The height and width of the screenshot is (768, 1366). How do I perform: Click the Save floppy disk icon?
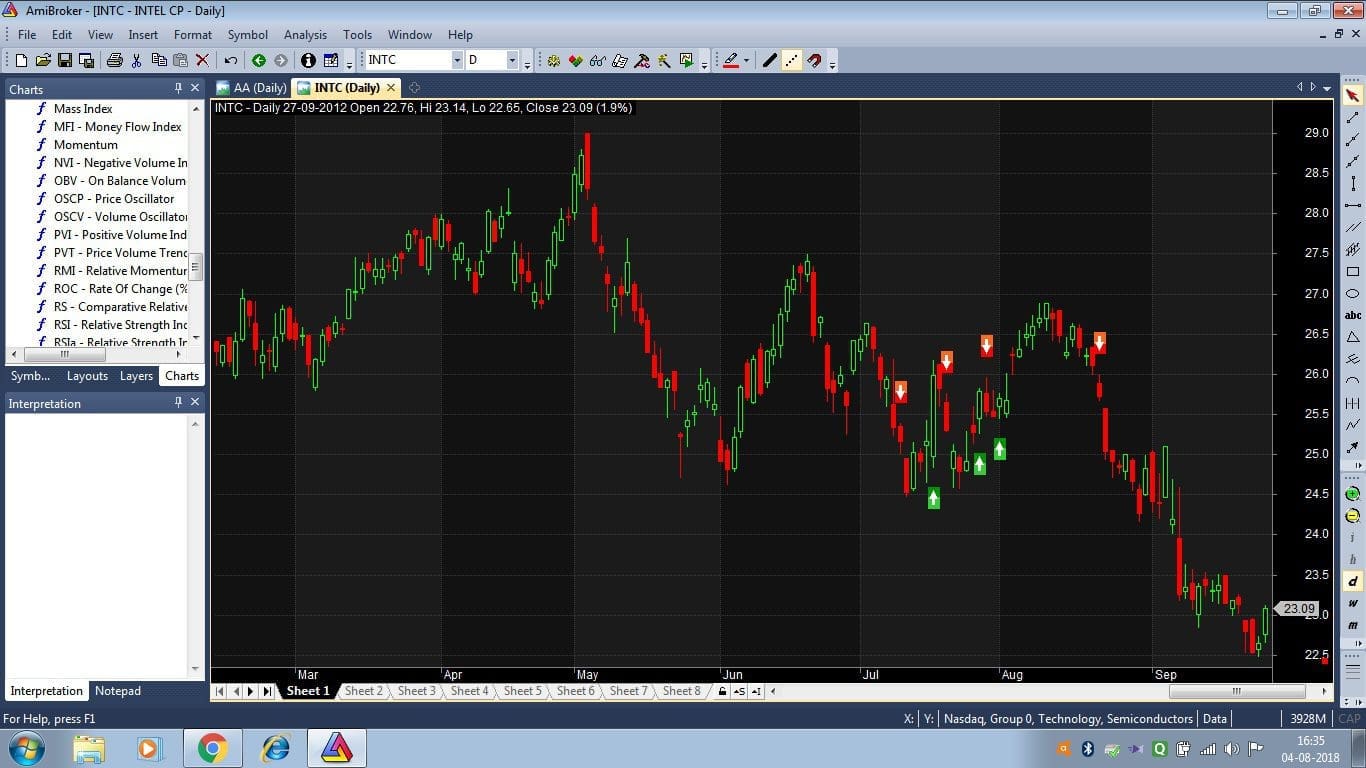[x=65, y=60]
